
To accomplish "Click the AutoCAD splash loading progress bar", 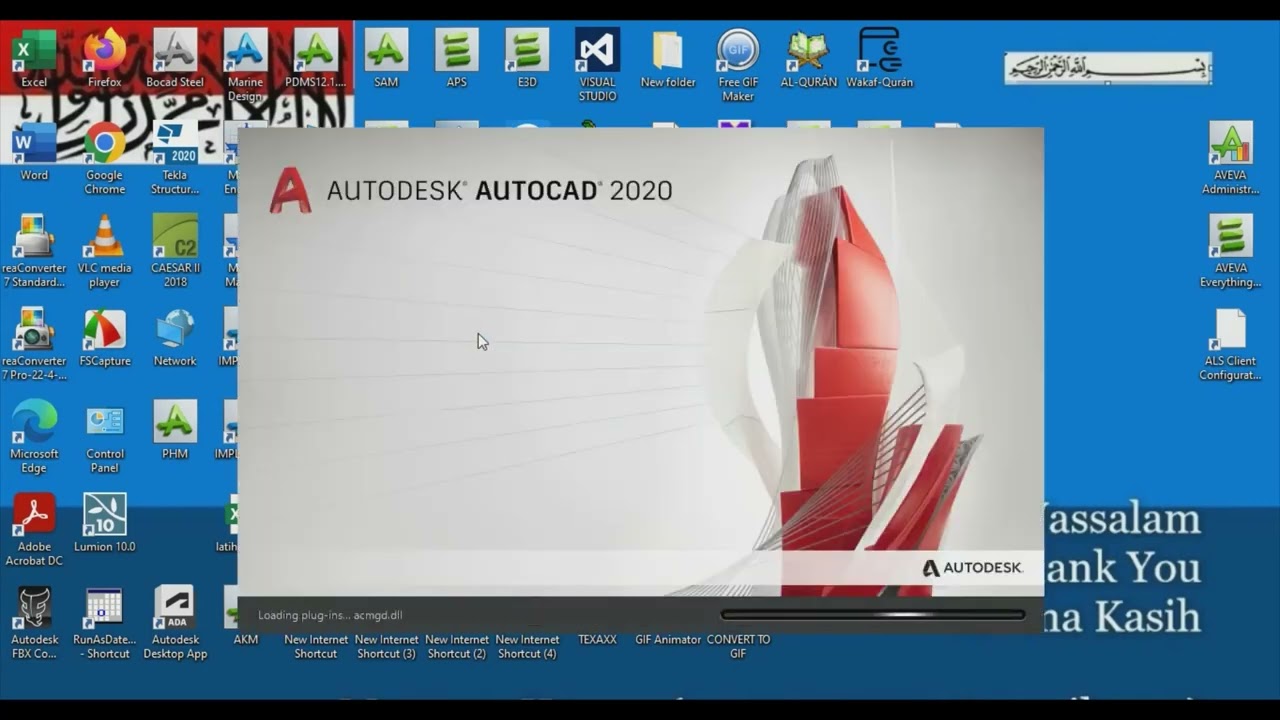I will coord(873,615).
